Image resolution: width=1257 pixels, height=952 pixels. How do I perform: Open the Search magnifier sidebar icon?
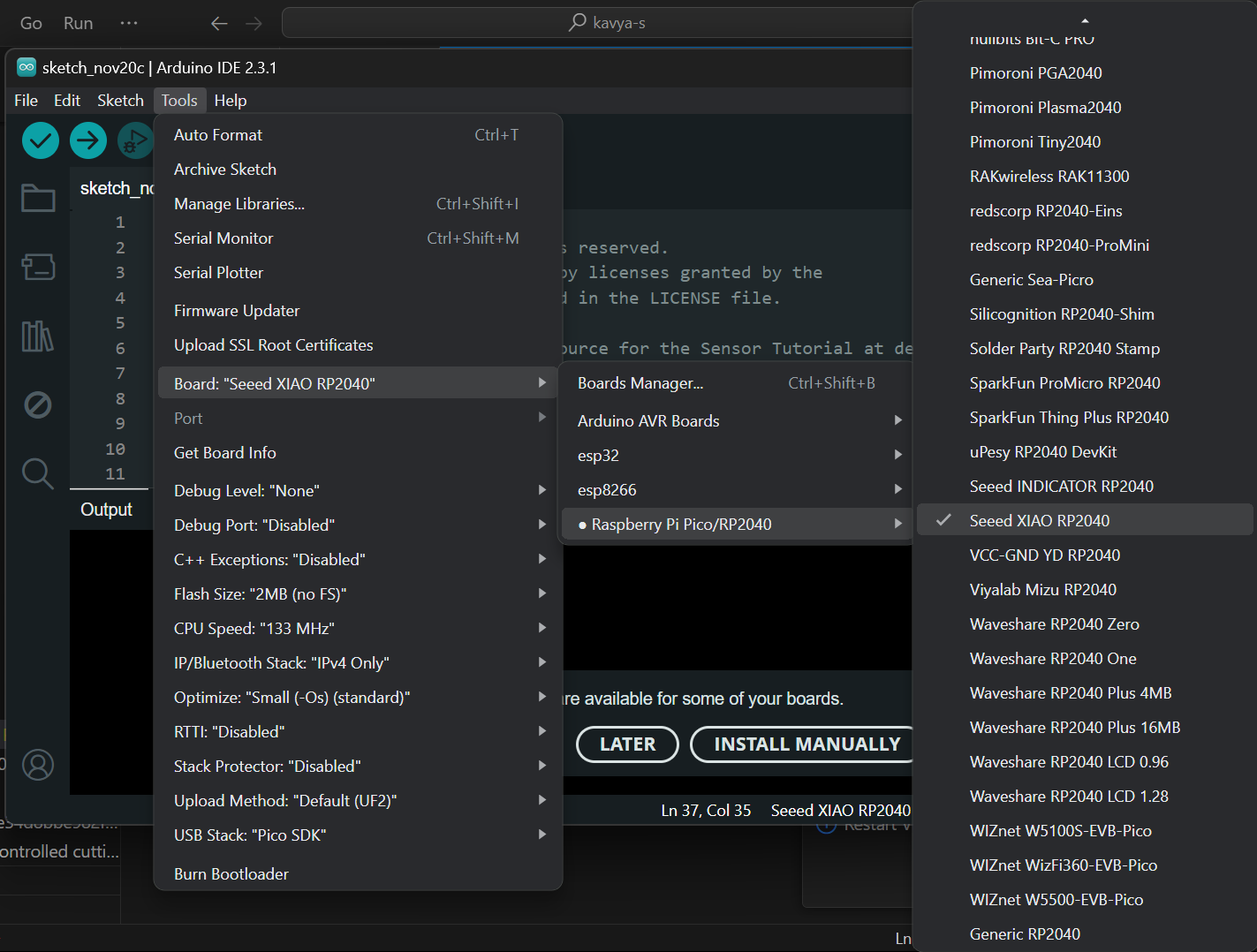(38, 473)
